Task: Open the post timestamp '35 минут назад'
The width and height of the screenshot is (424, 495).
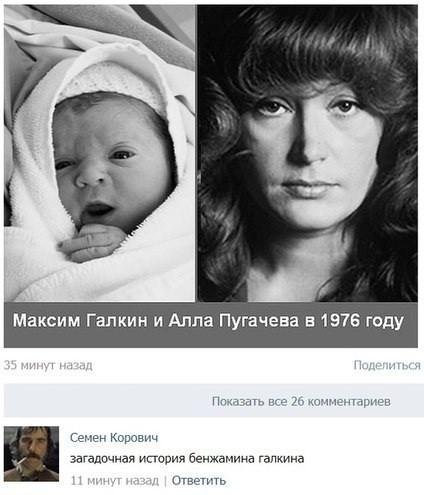Action: click(48, 365)
